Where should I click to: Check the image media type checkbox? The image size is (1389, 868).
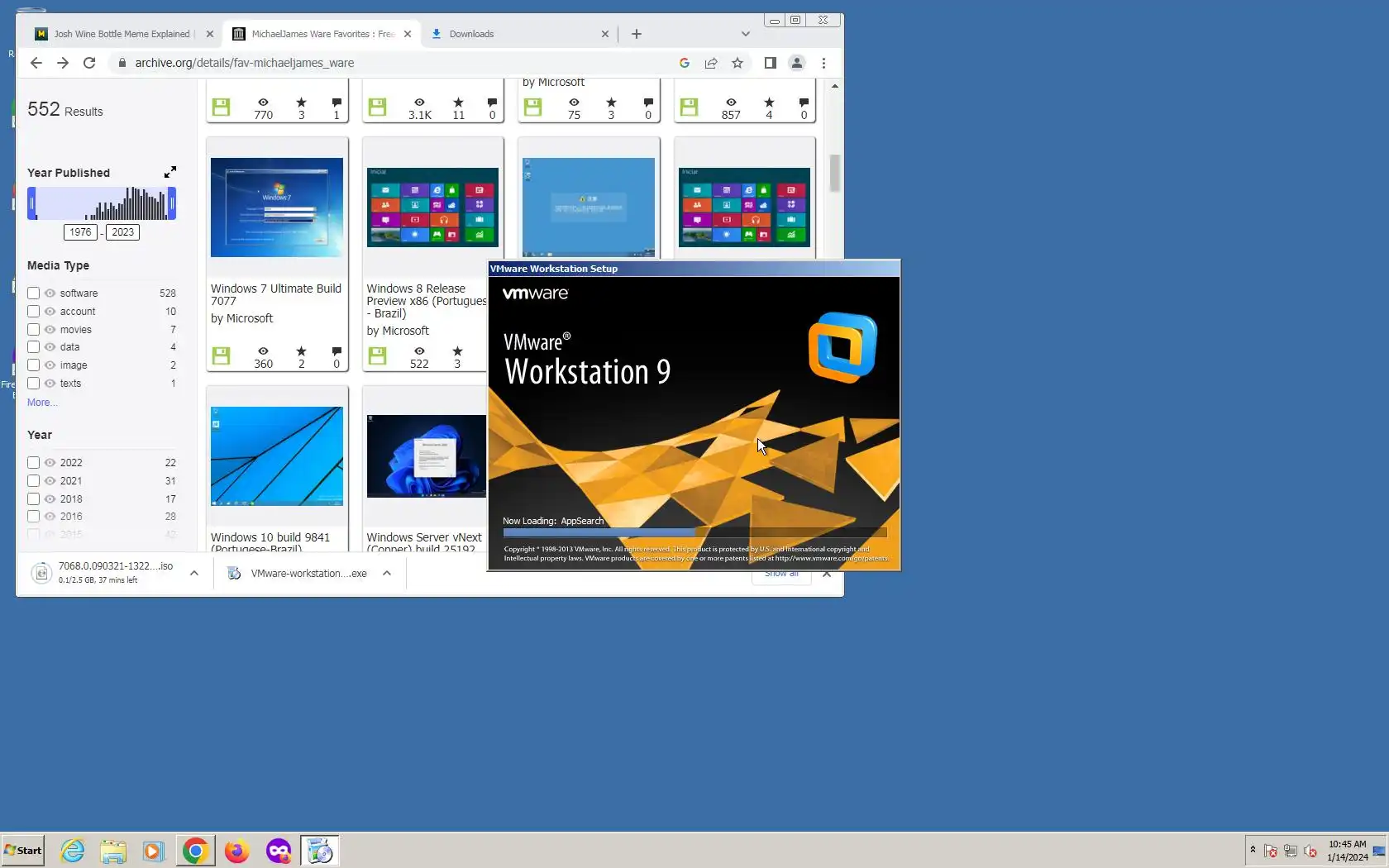point(34,365)
